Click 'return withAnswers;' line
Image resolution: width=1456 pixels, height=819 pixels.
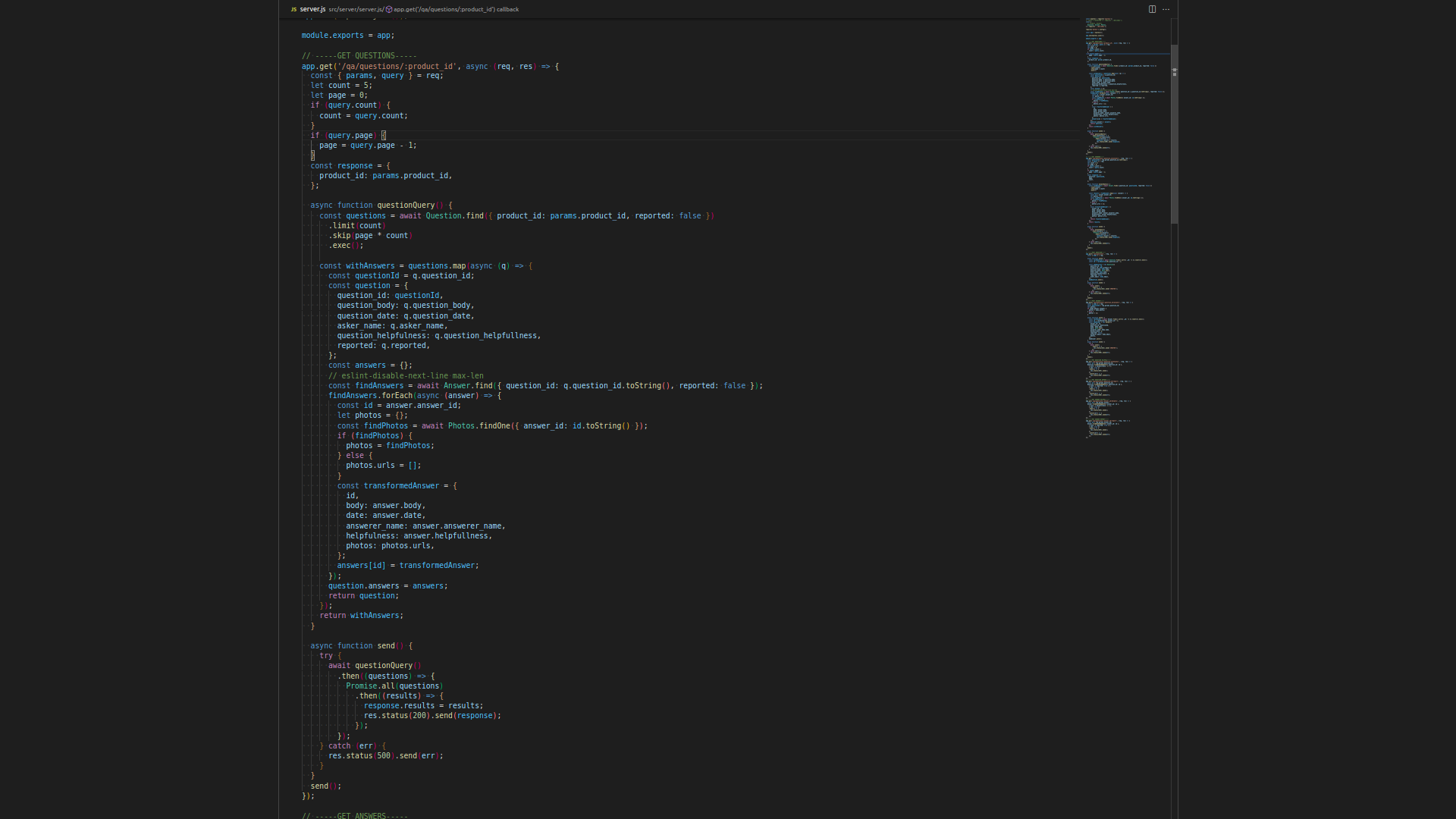(x=362, y=615)
